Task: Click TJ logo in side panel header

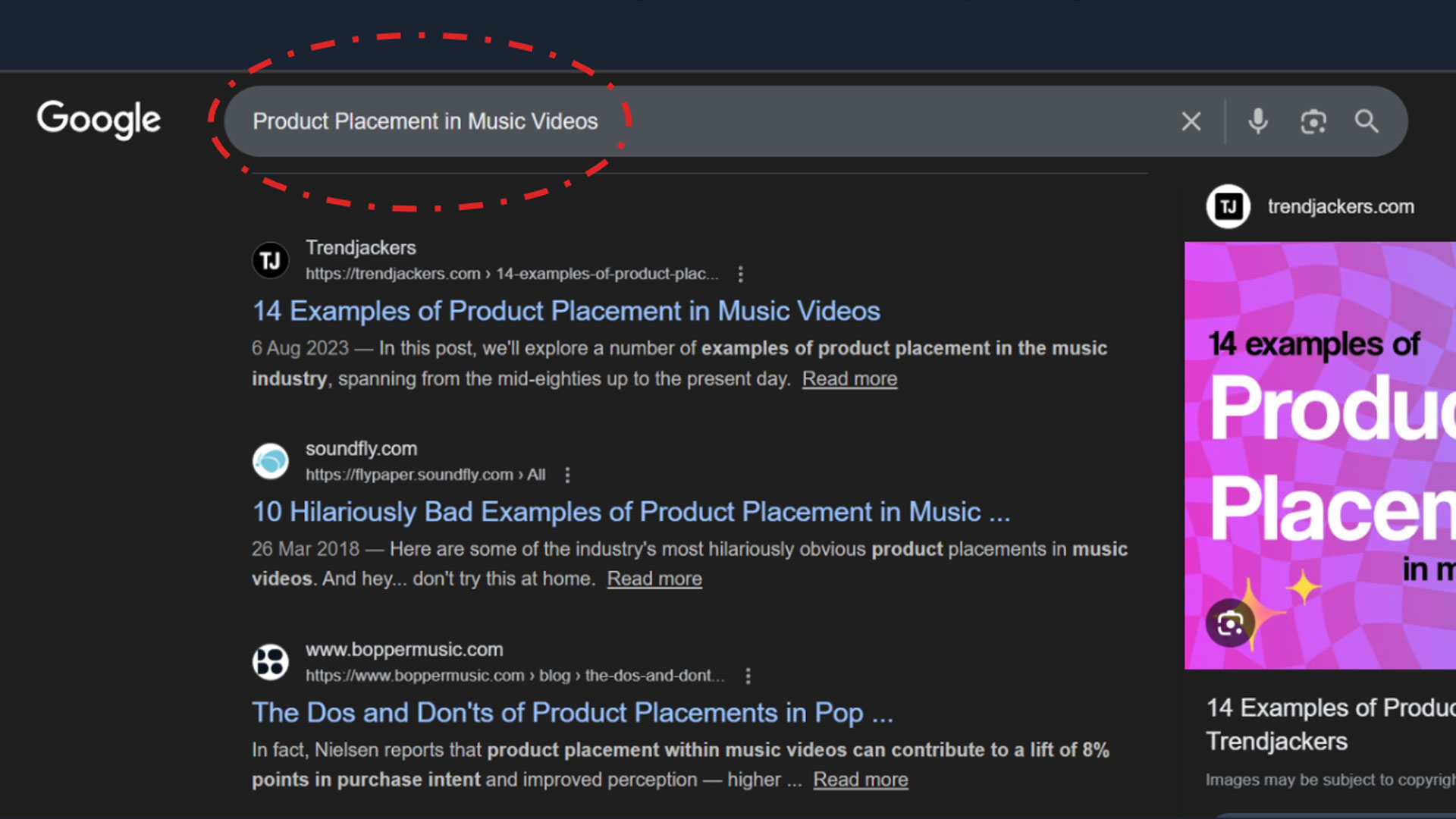Action: (1228, 206)
